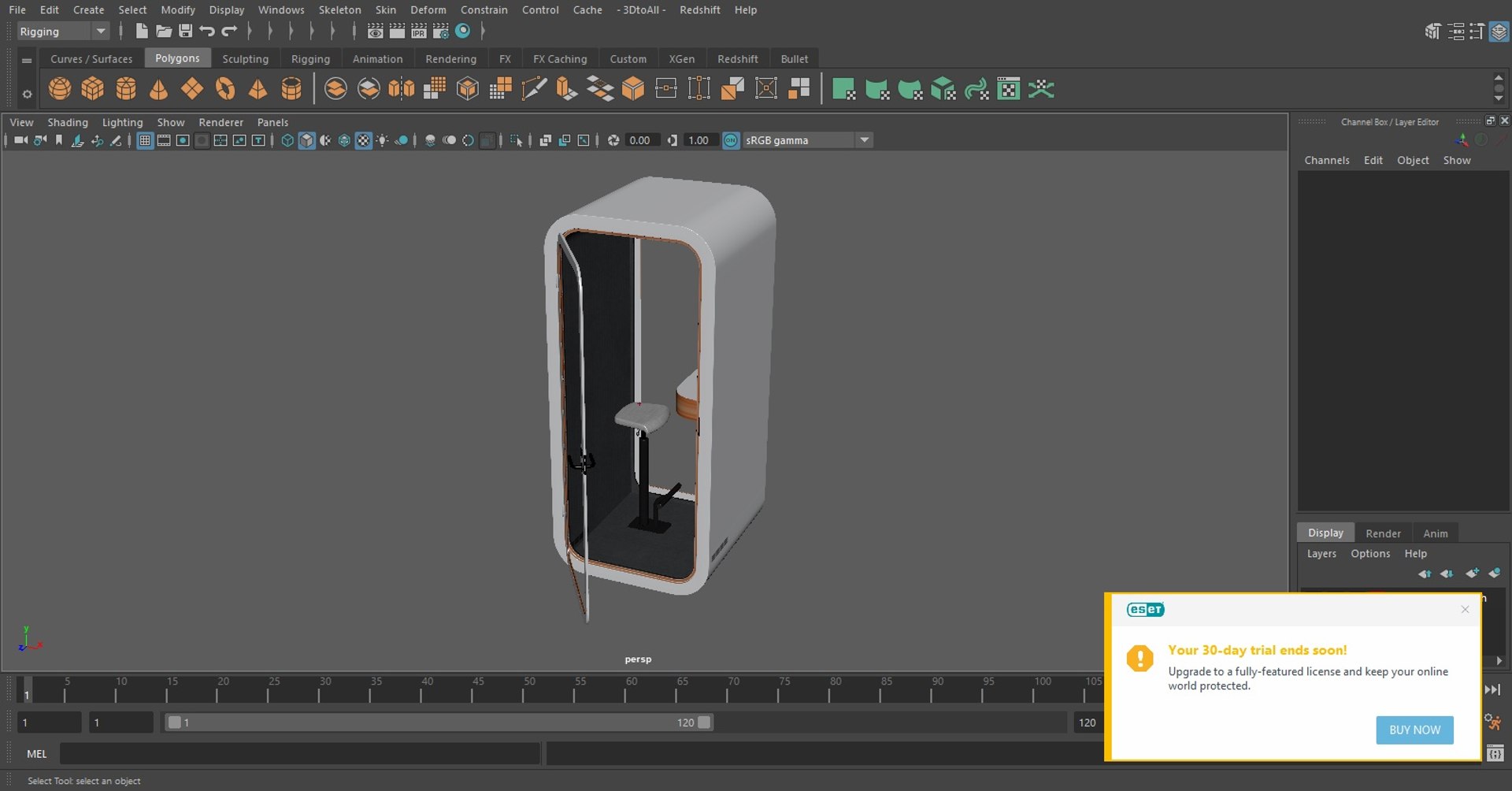Open the shelf tab options menu icon
1512x791 pixels.
click(x=27, y=60)
